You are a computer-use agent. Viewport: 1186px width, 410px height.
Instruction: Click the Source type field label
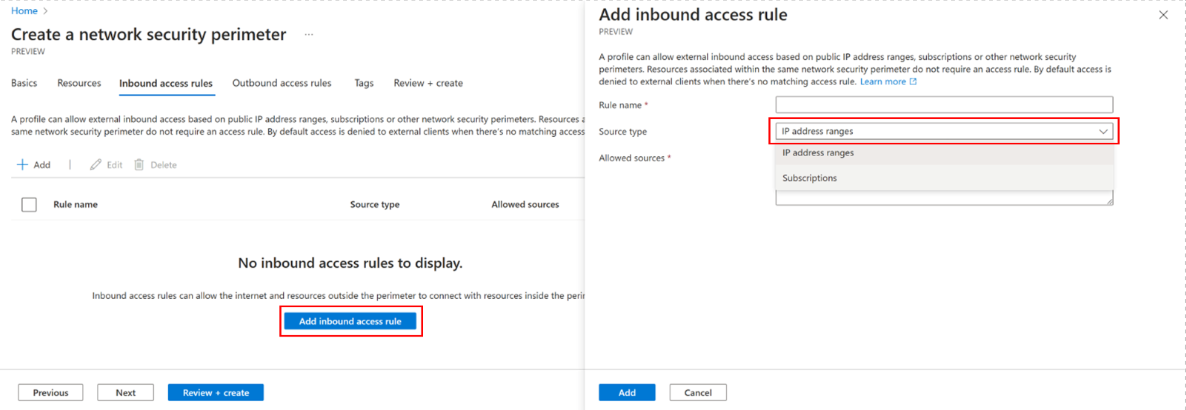[x=622, y=132]
